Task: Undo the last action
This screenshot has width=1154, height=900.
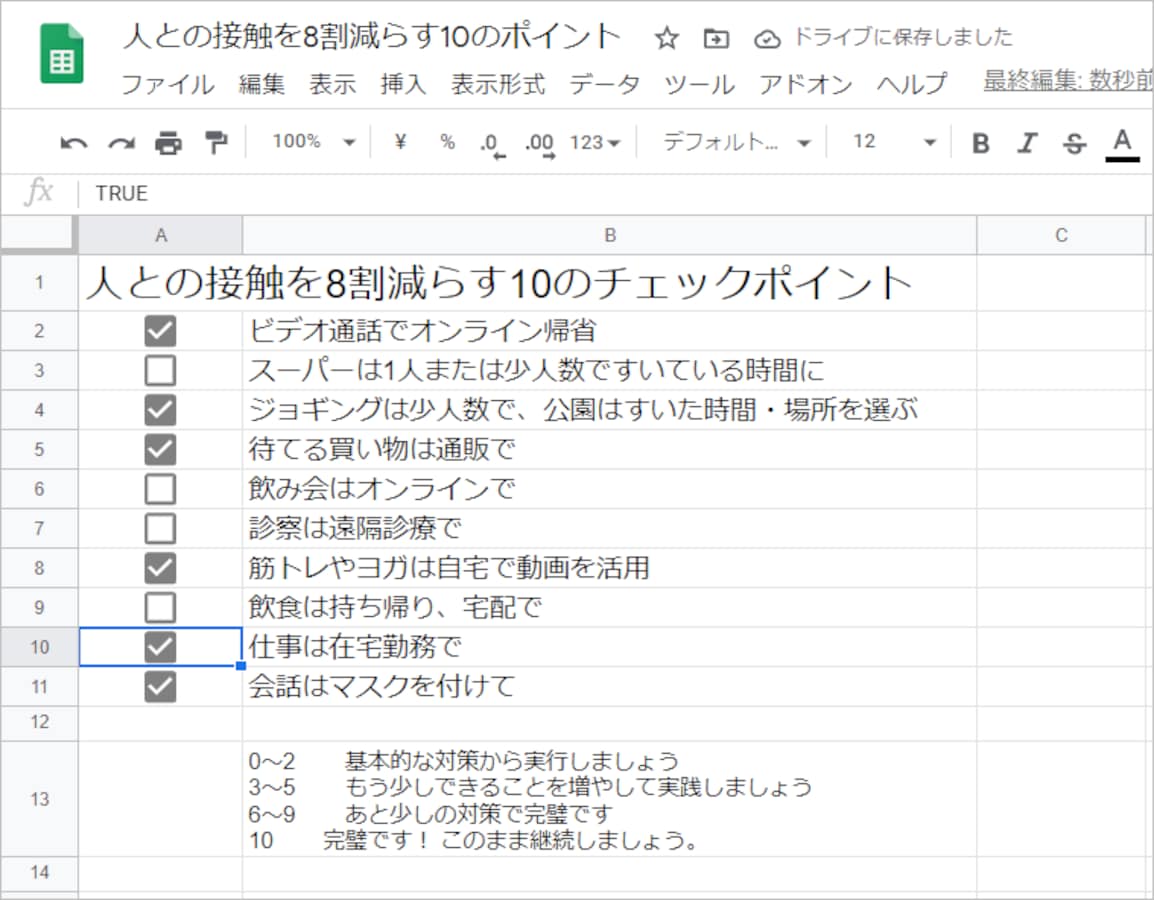Action: [x=74, y=143]
